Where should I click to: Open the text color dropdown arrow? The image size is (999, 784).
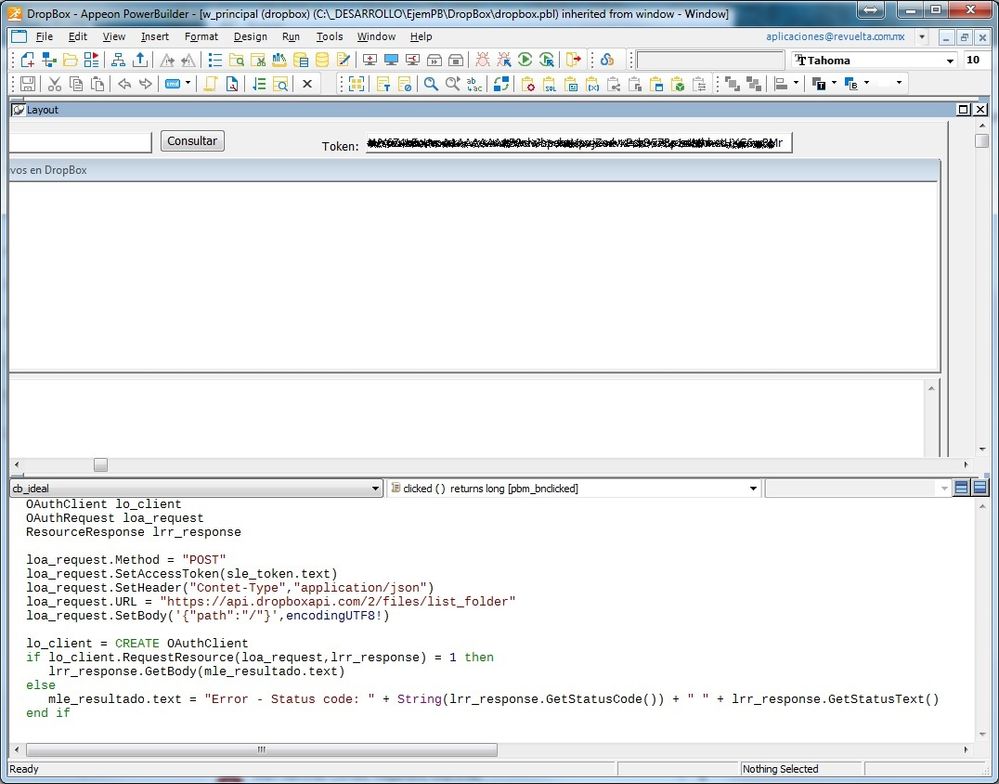[834, 84]
